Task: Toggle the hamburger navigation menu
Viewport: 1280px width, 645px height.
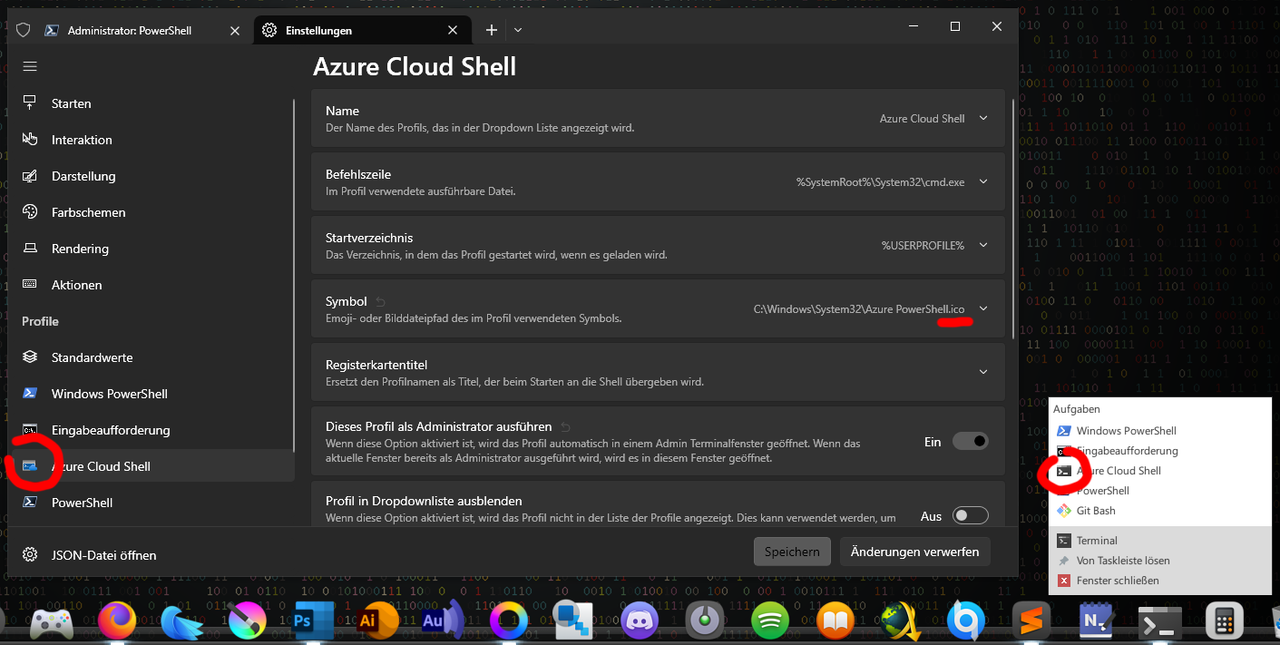Action: (30, 66)
